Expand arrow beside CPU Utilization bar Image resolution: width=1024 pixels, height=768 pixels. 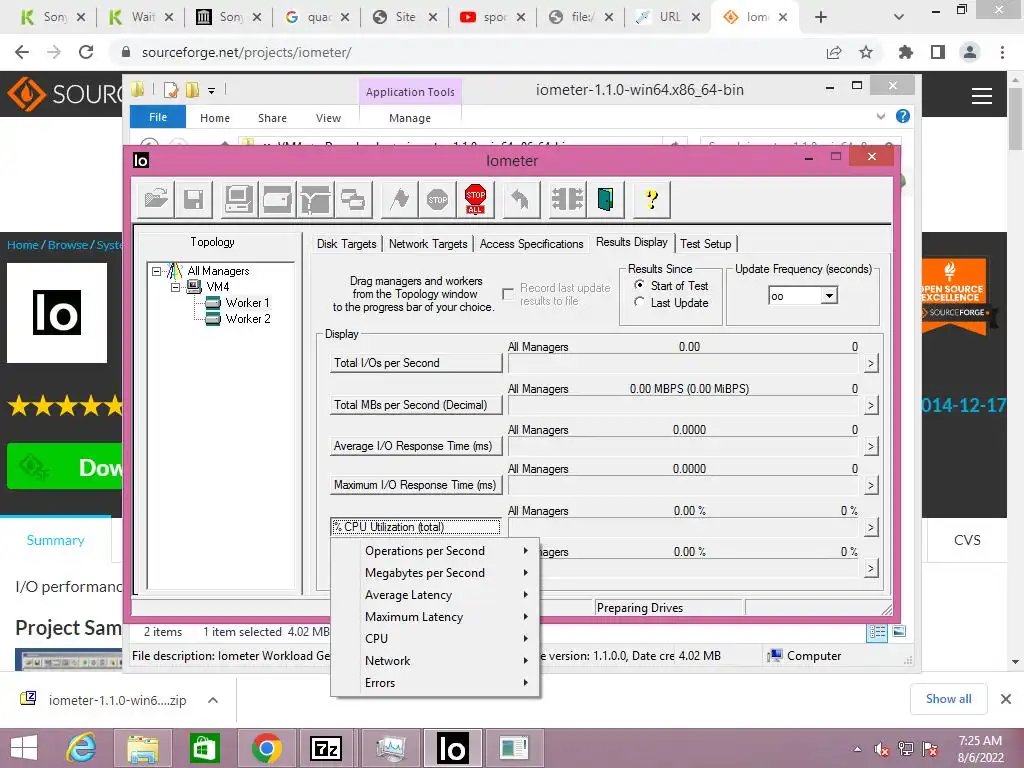(x=871, y=528)
